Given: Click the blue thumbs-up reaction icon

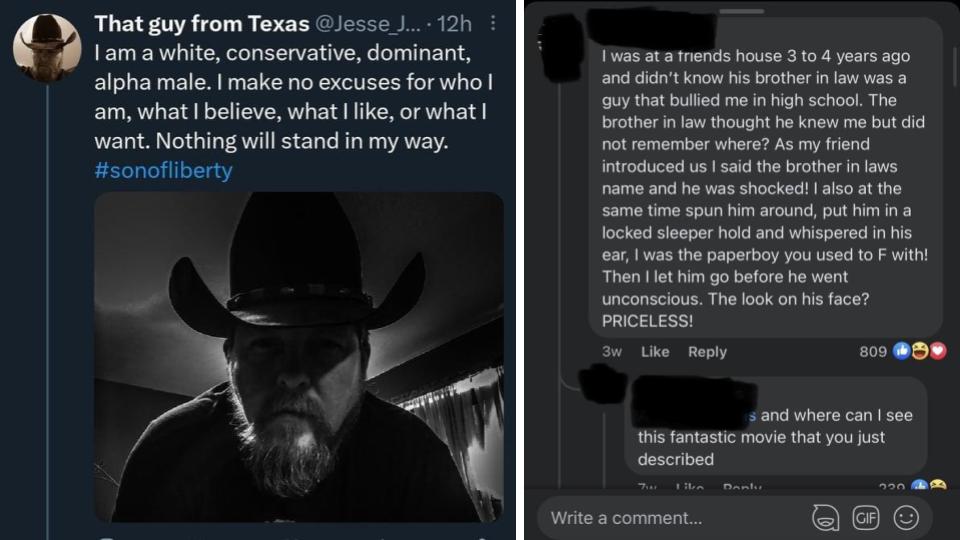Looking at the screenshot, I should [x=901, y=352].
